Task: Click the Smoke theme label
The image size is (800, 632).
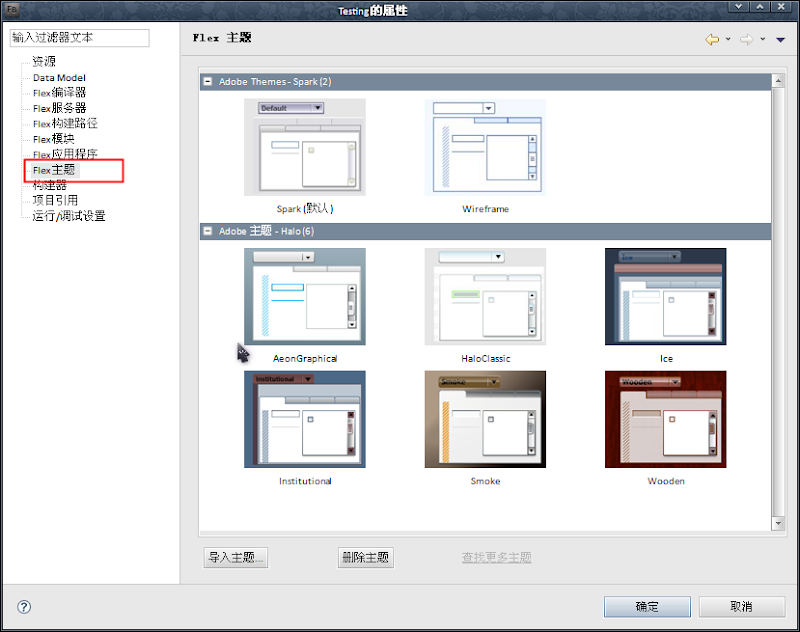Action: (x=485, y=481)
